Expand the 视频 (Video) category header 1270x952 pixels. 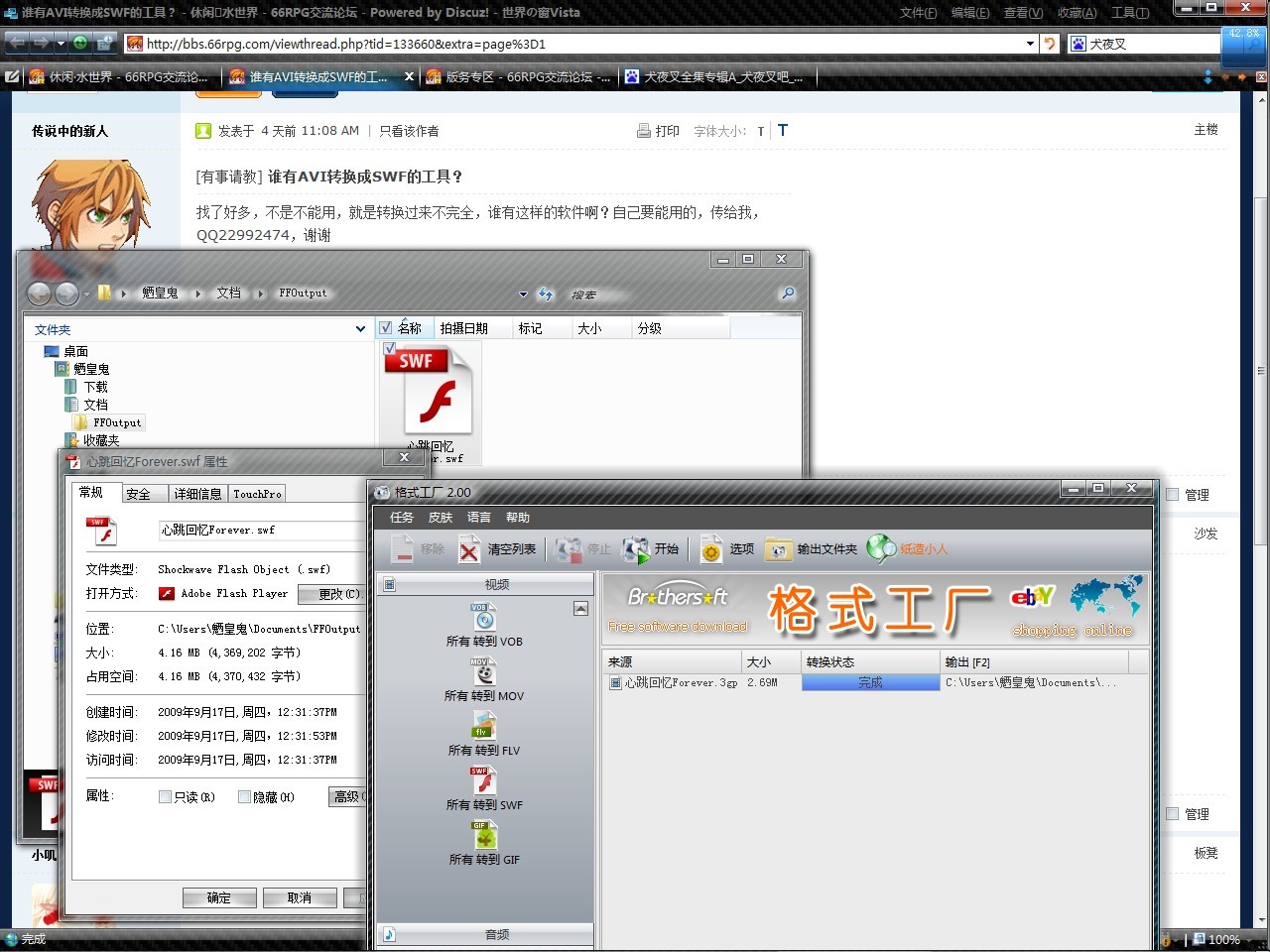coord(485,584)
